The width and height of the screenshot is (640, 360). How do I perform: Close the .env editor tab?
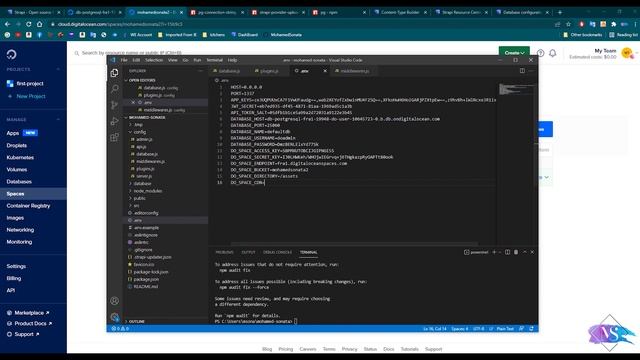point(325,71)
